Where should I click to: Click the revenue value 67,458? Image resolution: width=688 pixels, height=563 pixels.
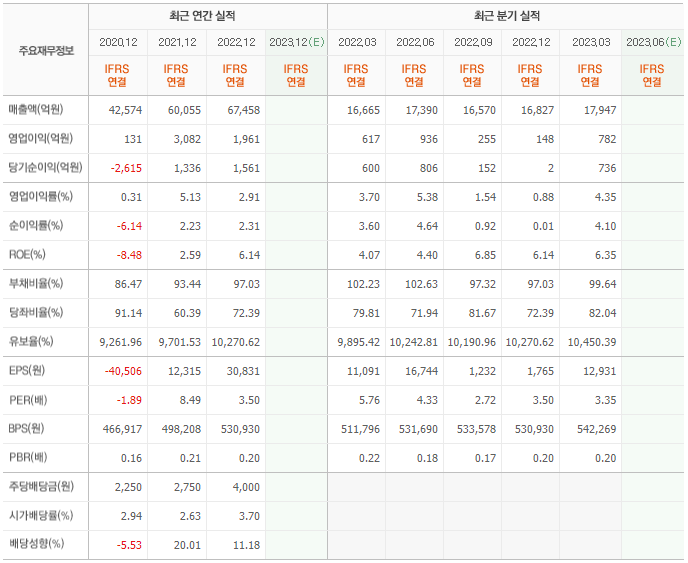pos(244,110)
